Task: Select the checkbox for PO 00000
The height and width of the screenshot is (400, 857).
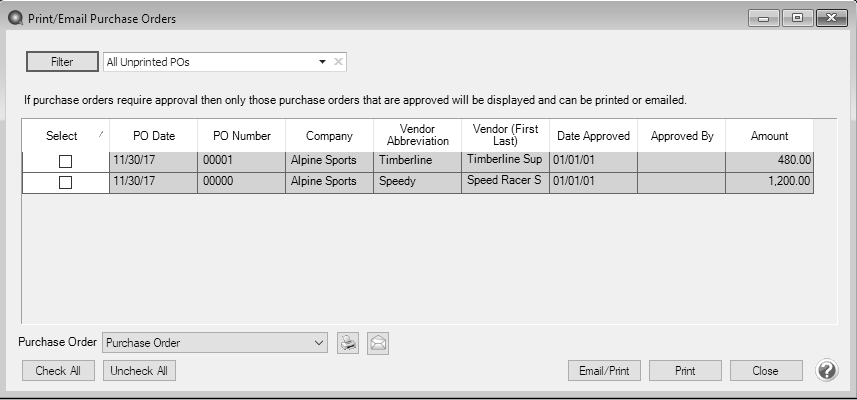Action: pos(65,183)
